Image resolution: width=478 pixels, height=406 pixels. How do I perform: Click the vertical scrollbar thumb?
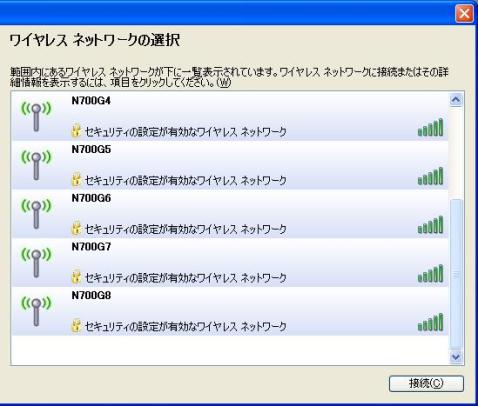[456, 274]
